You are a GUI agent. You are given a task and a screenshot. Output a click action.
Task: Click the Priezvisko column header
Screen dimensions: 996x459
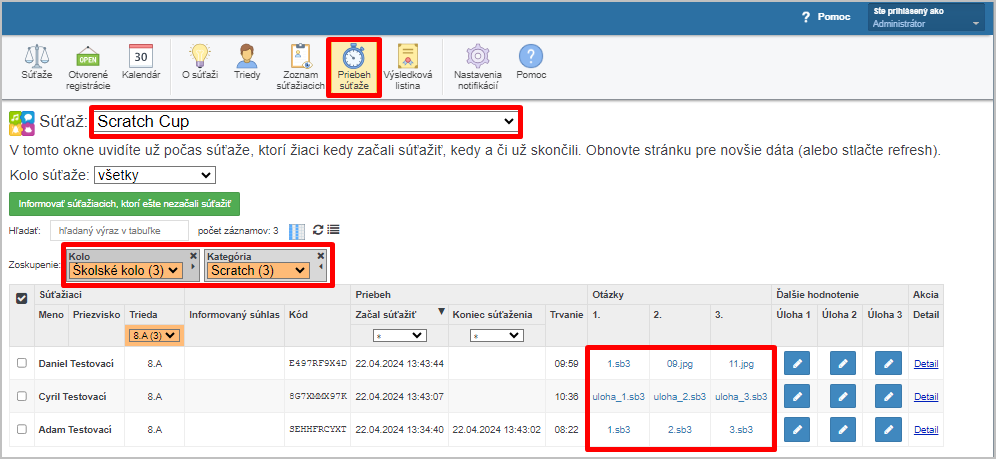[x=95, y=314]
